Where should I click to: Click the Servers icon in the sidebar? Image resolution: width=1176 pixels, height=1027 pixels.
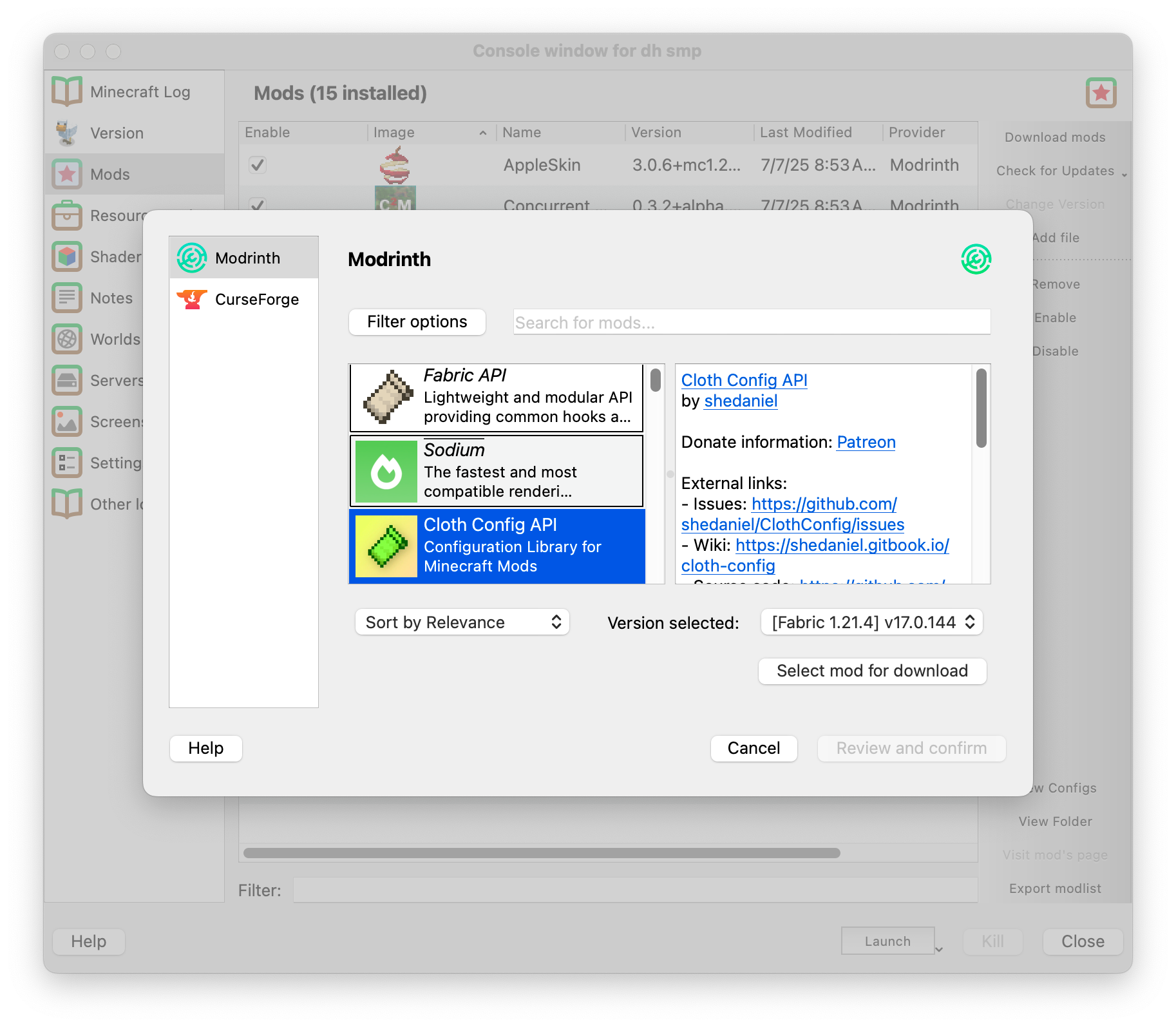(x=67, y=380)
